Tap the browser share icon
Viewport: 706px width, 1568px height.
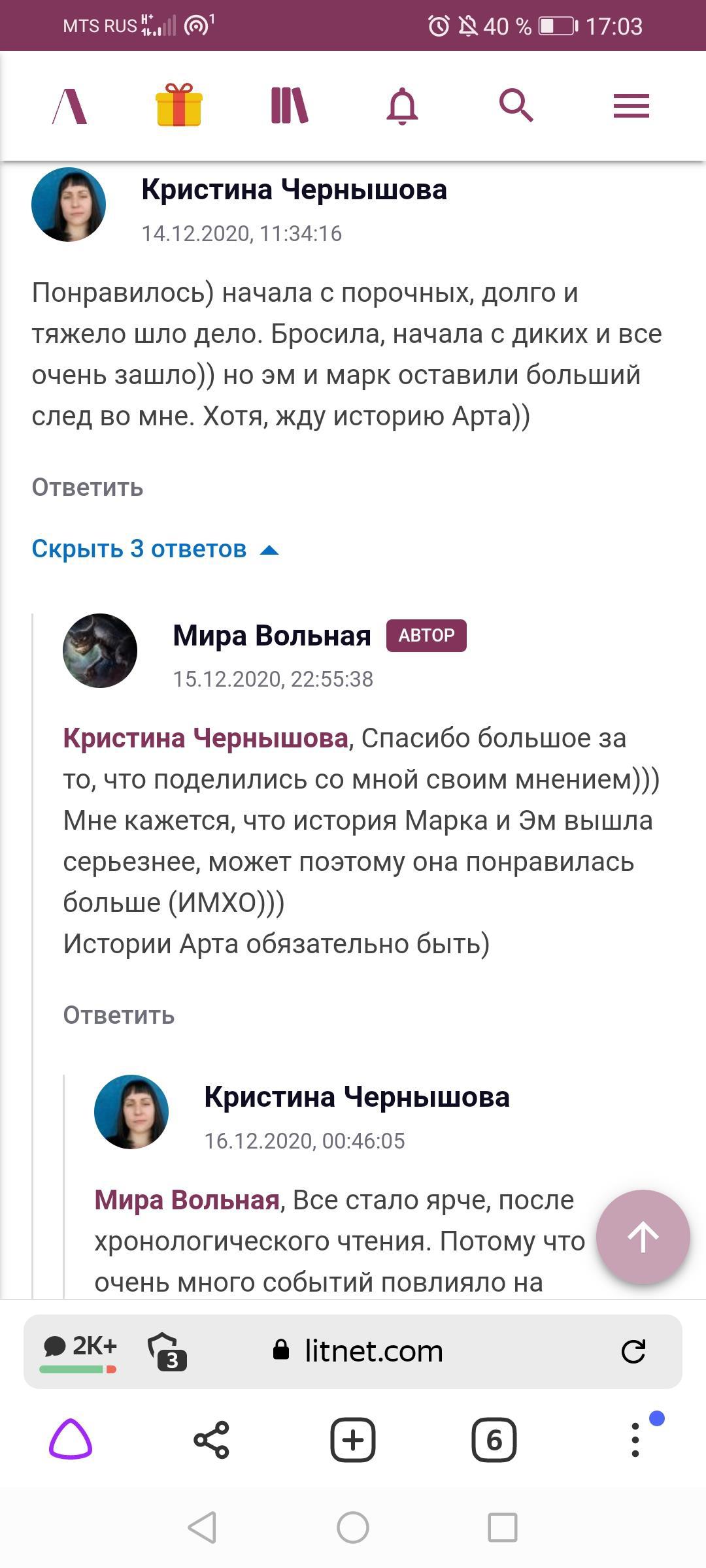tap(211, 1439)
